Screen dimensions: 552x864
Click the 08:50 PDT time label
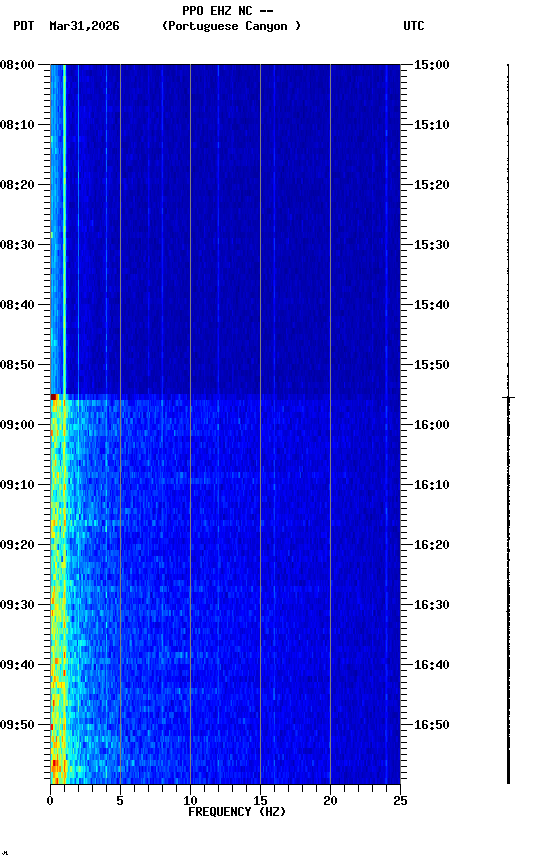point(17,365)
